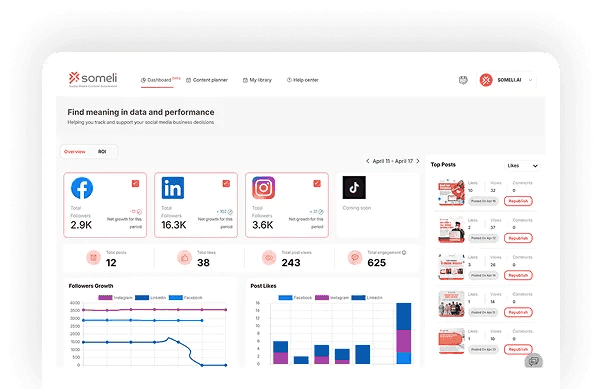Screen dimensions: 602x389
Task: Go to My library
Action: tap(257, 80)
